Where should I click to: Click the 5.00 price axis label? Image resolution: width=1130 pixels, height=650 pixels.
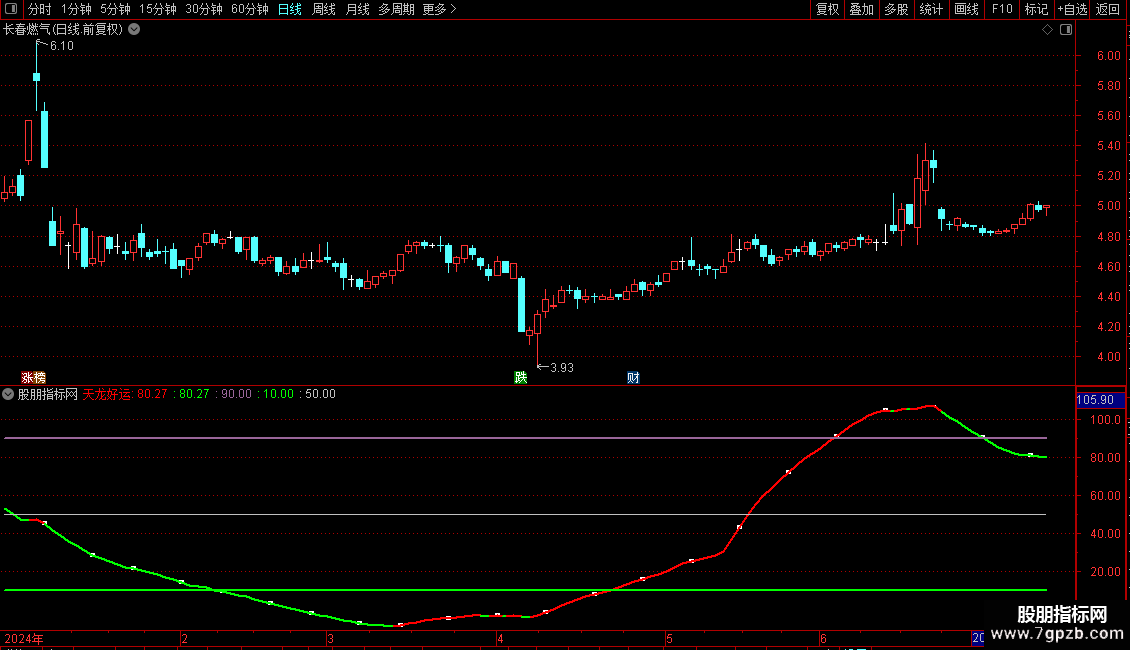(x=1108, y=206)
